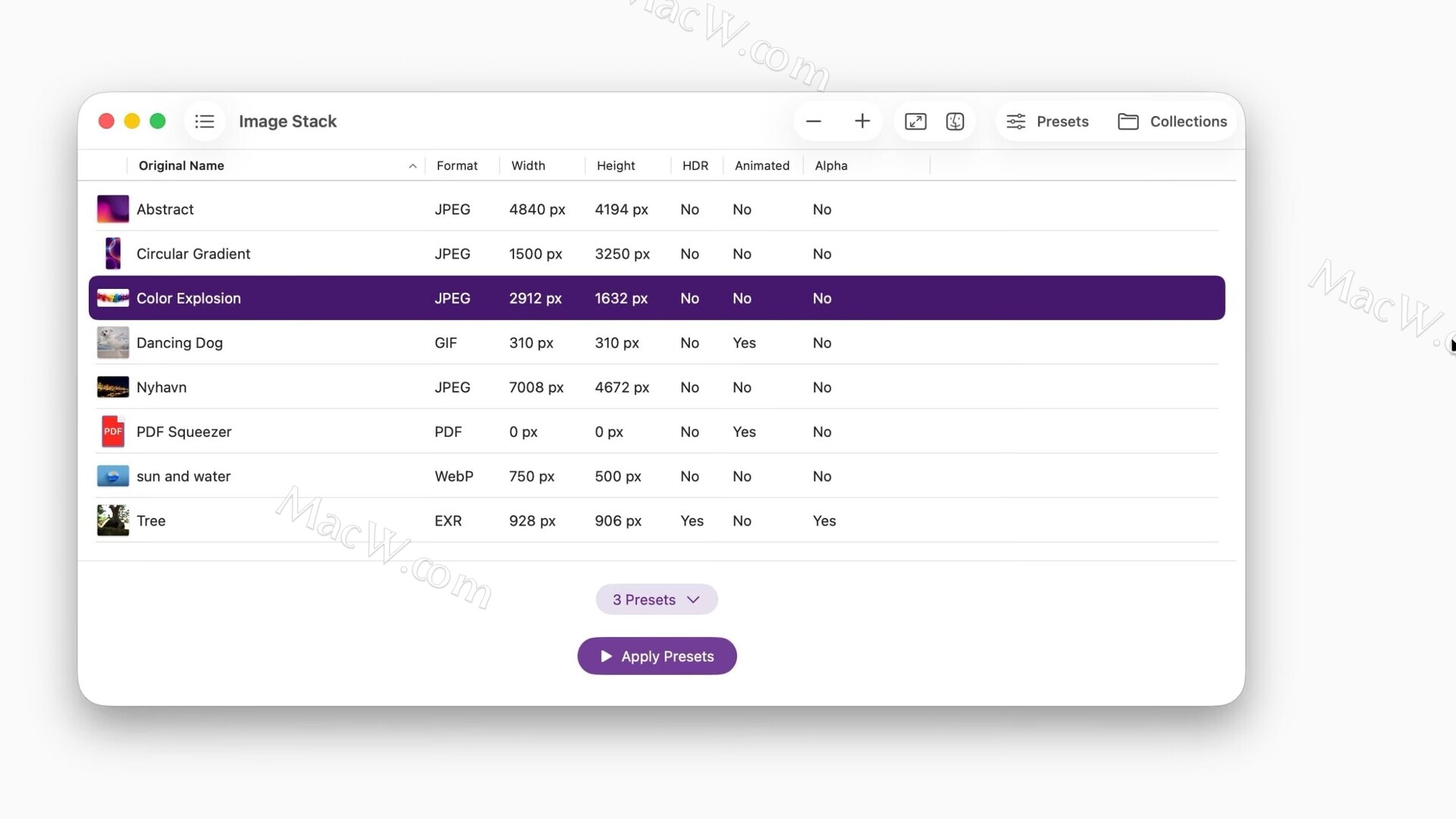The width and height of the screenshot is (1456, 819).
Task: Select the Dancing Dog GIF thumbnail
Action: pos(112,343)
